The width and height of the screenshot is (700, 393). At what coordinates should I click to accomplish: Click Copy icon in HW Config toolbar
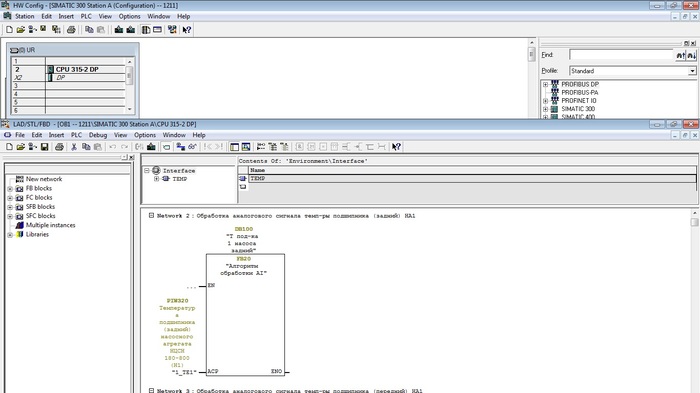pos(89,30)
